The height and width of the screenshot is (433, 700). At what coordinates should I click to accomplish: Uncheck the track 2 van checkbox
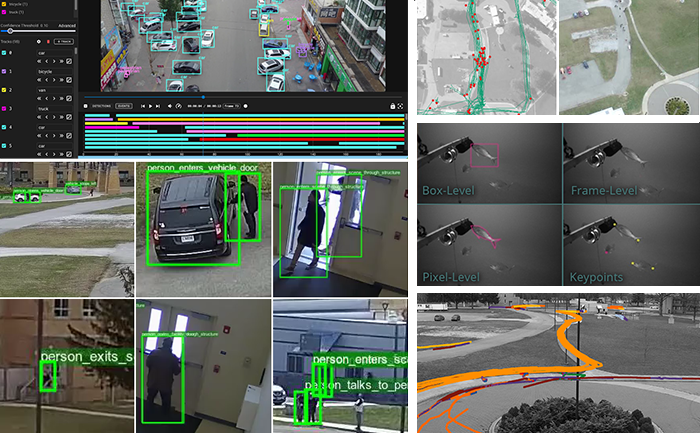[x=4, y=90]
